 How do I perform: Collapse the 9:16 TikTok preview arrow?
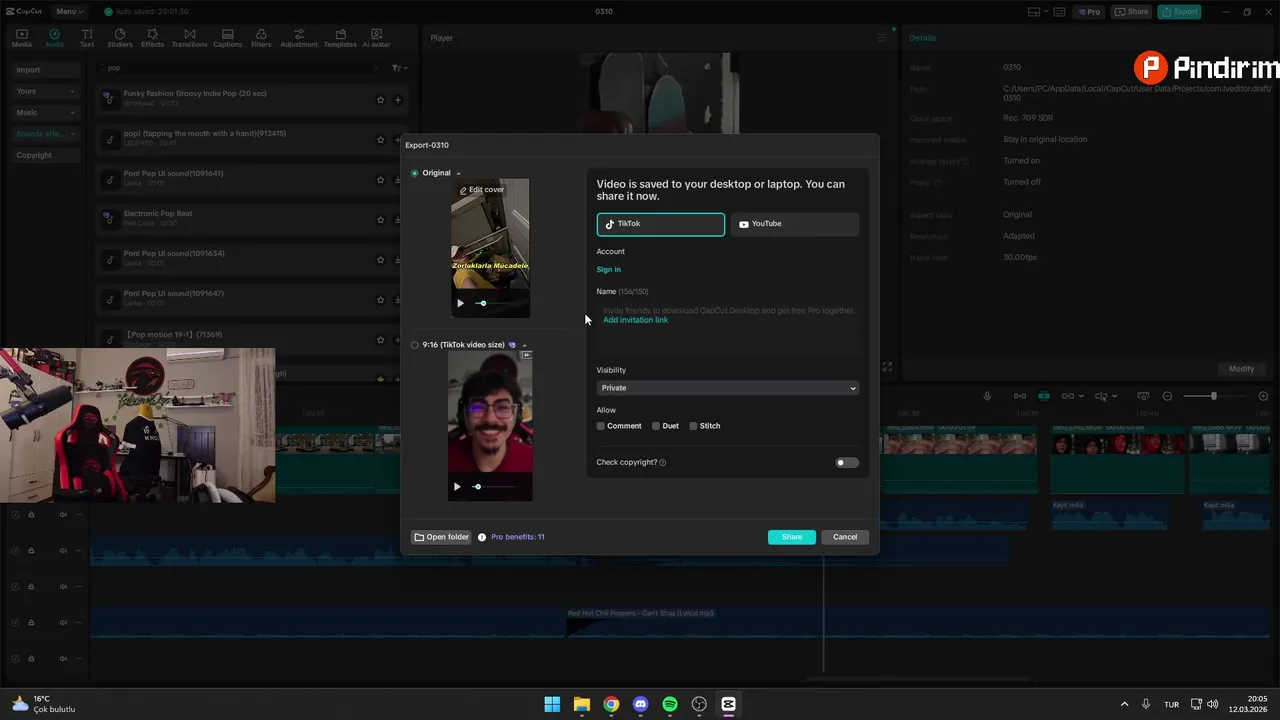(525, 345)
